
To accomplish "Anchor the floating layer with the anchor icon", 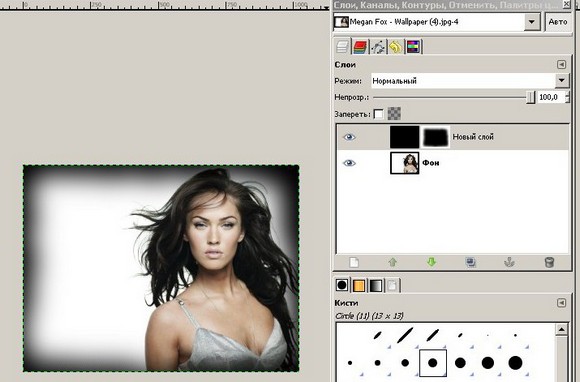I will 509,262.
